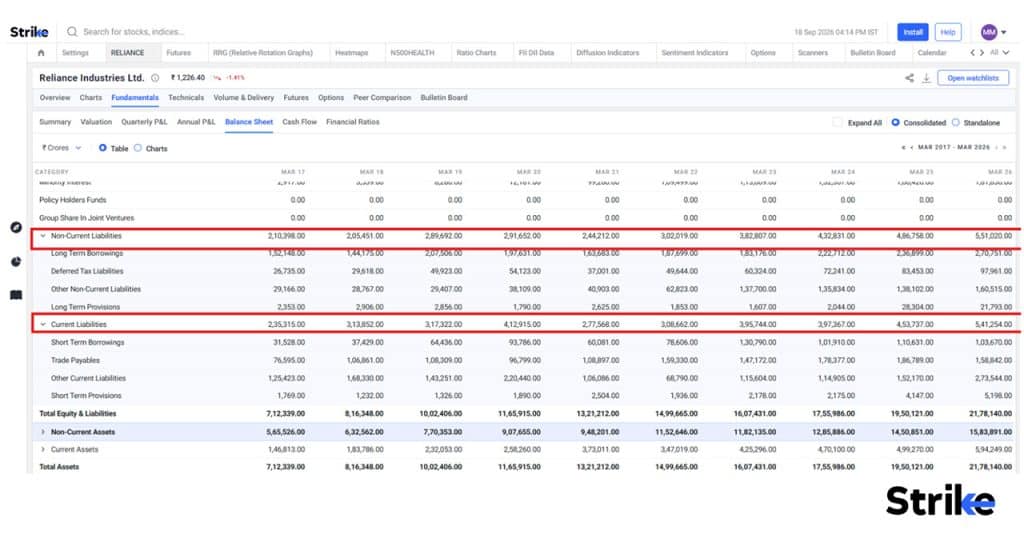
Task: Open the Volume & Delivery section
Action: pos(244,98)
